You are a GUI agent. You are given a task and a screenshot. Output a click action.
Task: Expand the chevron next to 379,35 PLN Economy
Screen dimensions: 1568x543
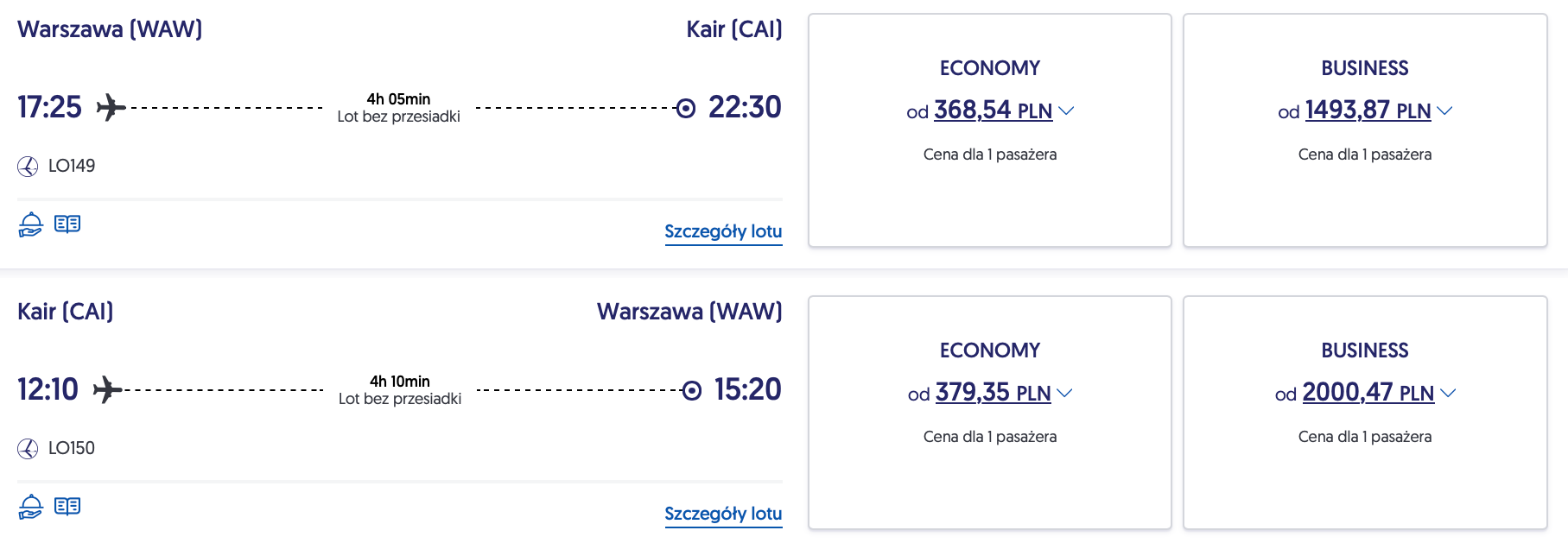(1064, 393)
